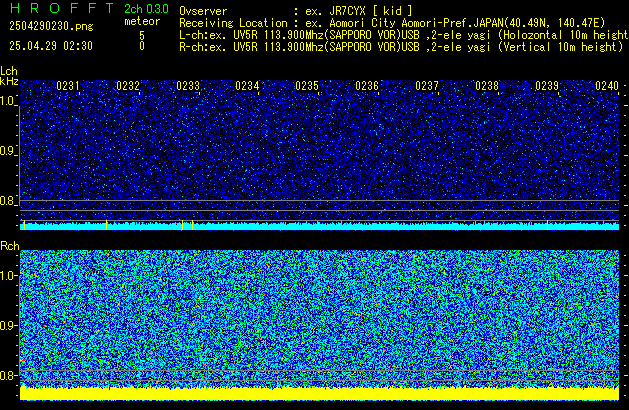The width and height of the screenshot is (629, 410).
Task: Select the 0232 time label
Action: [128, 86]
